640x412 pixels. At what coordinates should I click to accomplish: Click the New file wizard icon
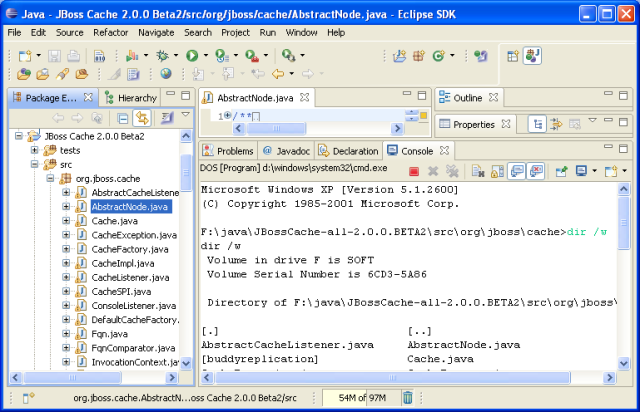pyautogui.click(x=24, y=56)
